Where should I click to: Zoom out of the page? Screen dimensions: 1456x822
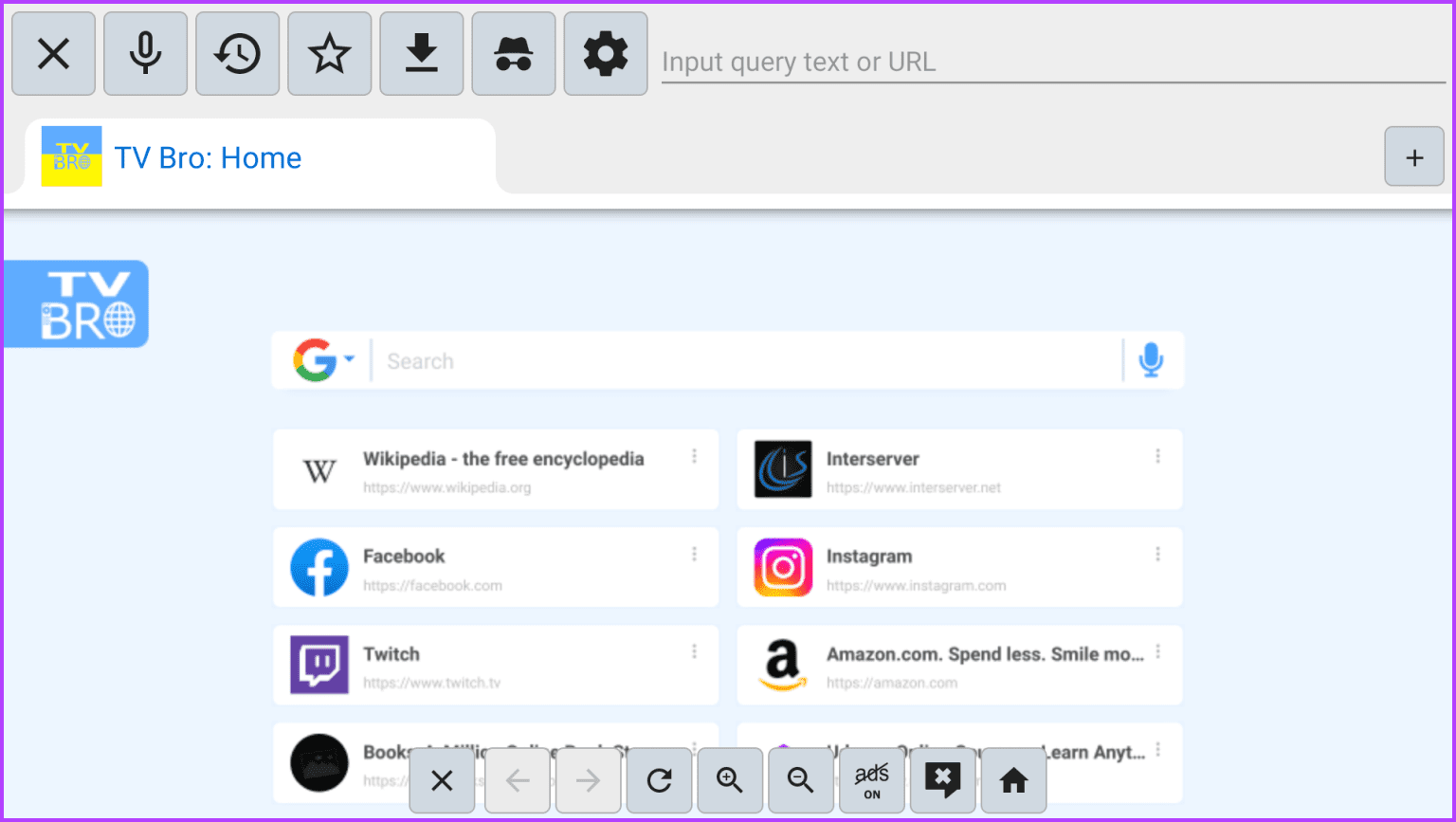coord(800,779)
